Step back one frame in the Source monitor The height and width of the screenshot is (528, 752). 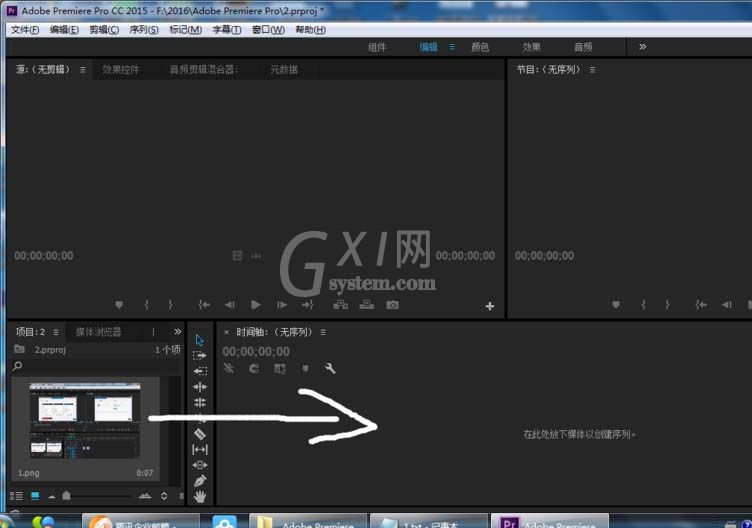tap(230, 305)
